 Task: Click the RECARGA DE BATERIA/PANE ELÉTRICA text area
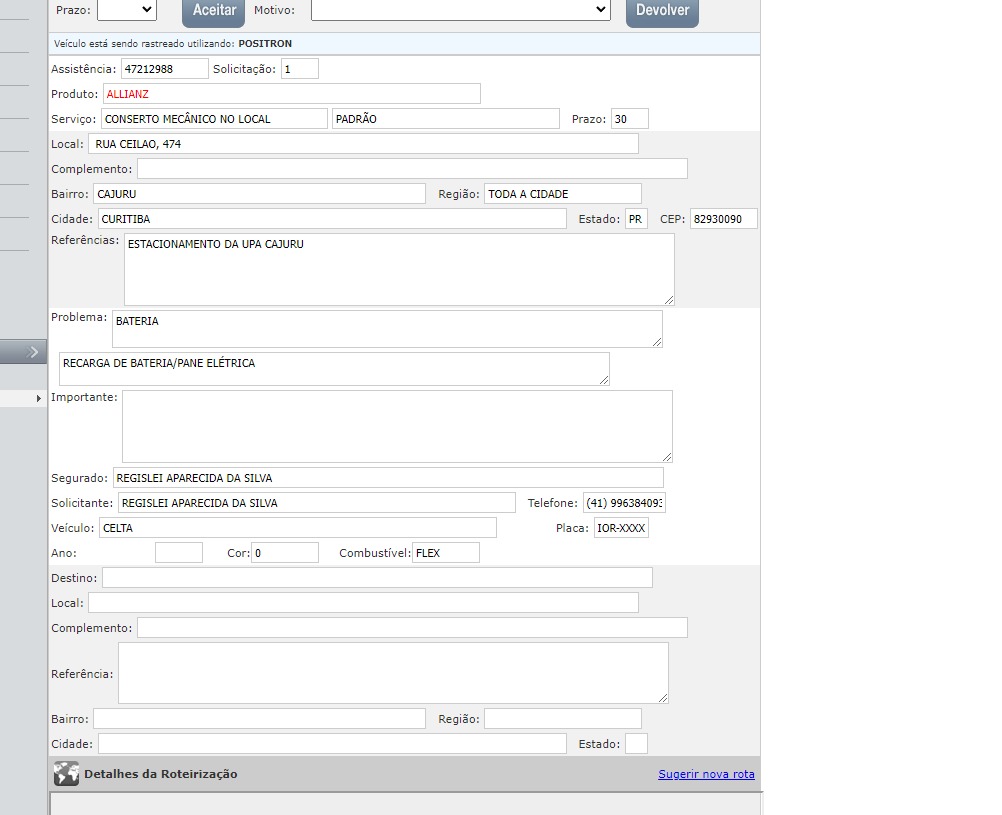click(334, 369)
